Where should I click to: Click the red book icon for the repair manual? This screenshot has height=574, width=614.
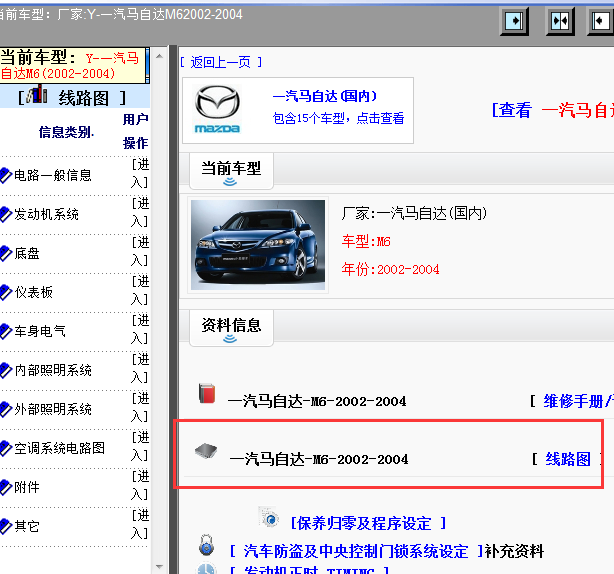[207, 393]
